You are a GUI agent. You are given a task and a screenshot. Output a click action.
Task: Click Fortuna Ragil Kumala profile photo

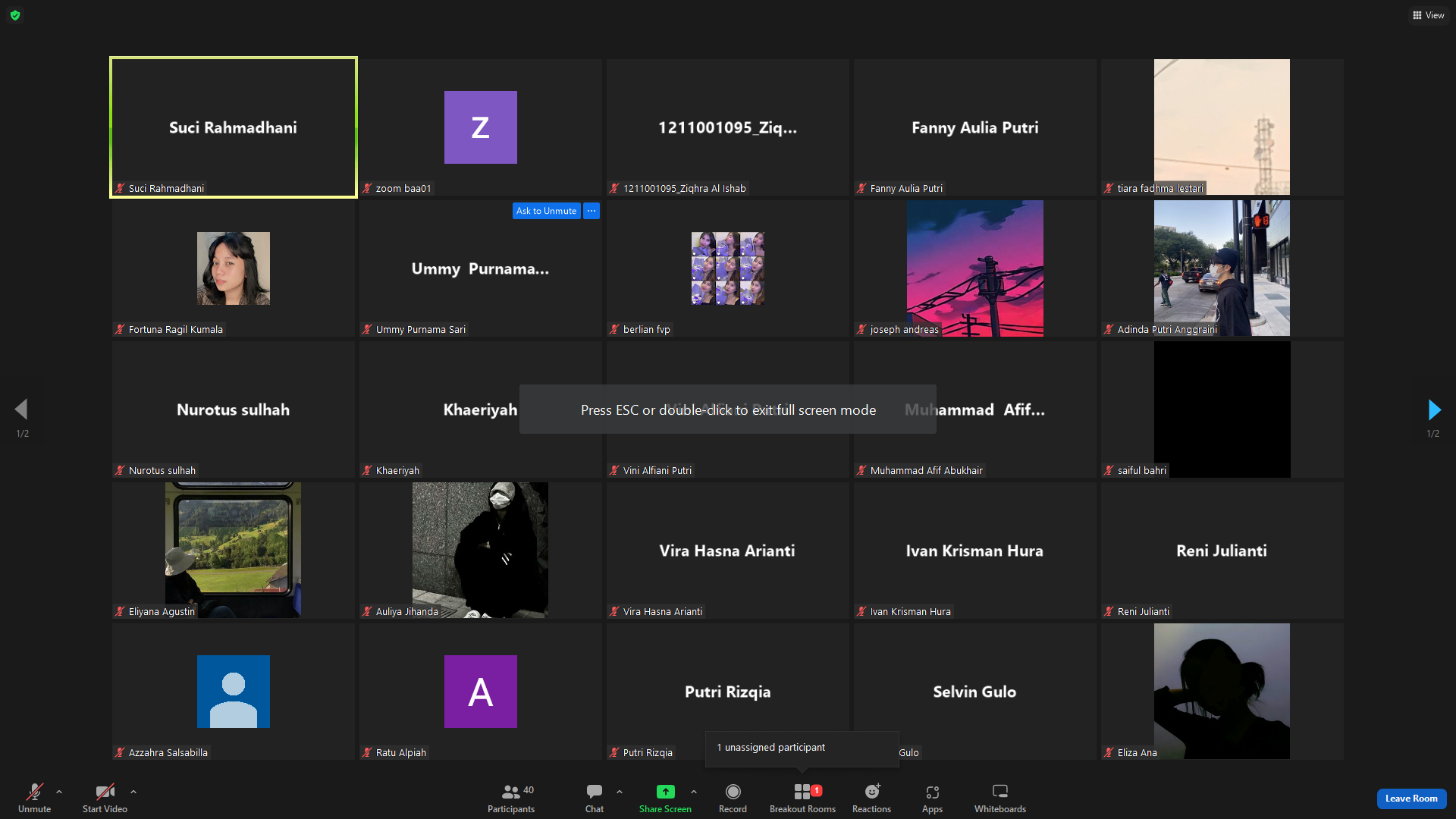click(x=234, y=268)
